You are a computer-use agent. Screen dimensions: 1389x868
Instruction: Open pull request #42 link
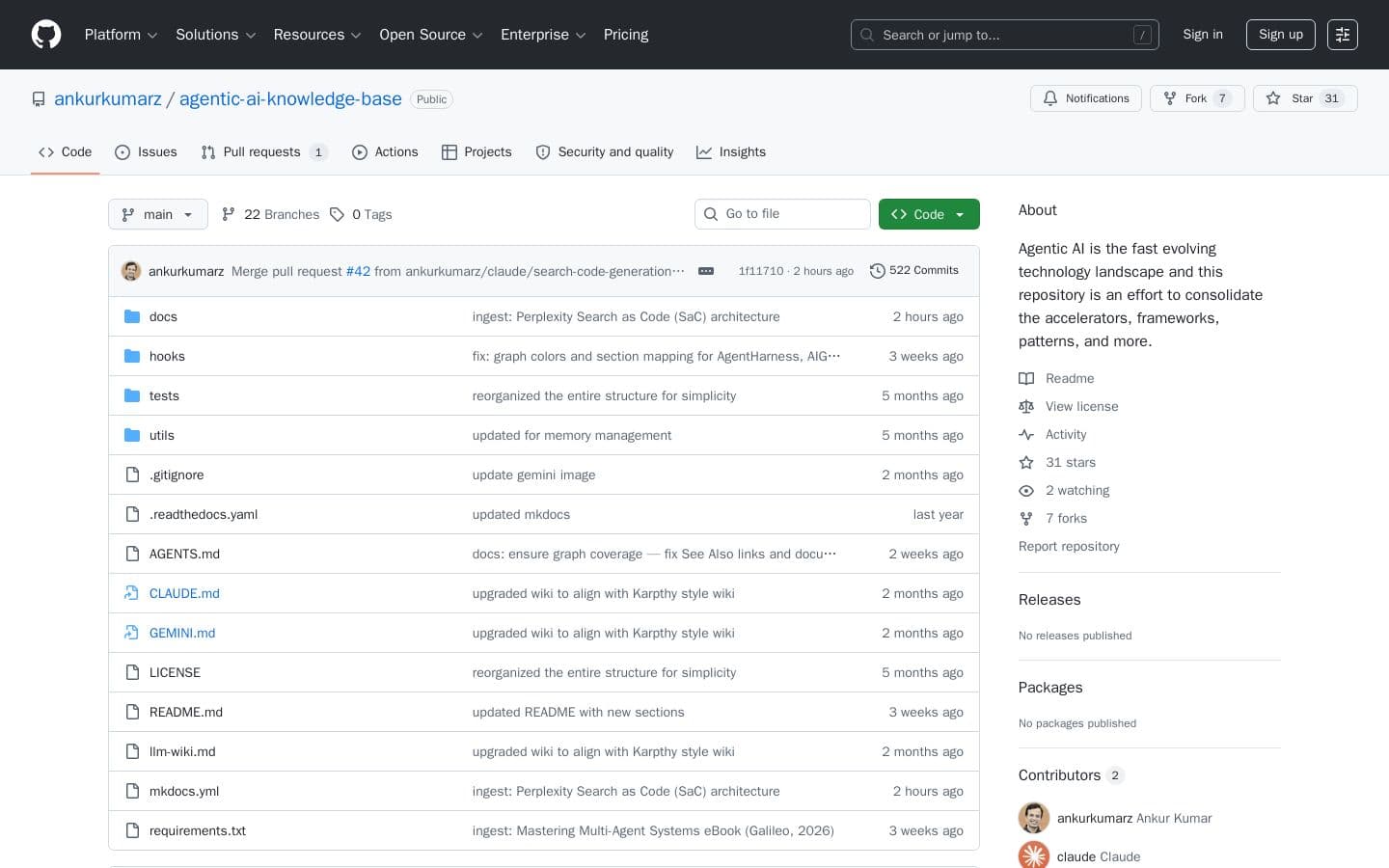pos(358,271)
